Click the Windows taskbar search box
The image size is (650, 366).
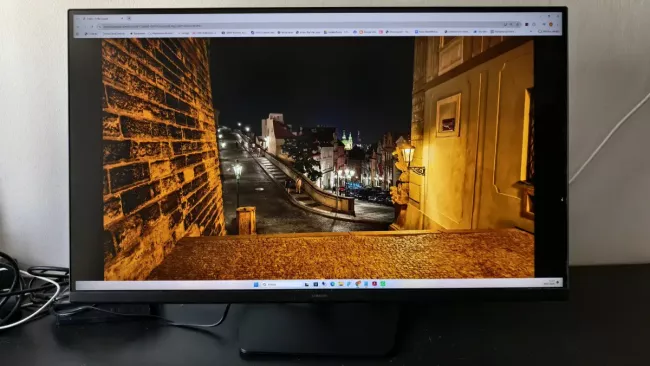281,284
